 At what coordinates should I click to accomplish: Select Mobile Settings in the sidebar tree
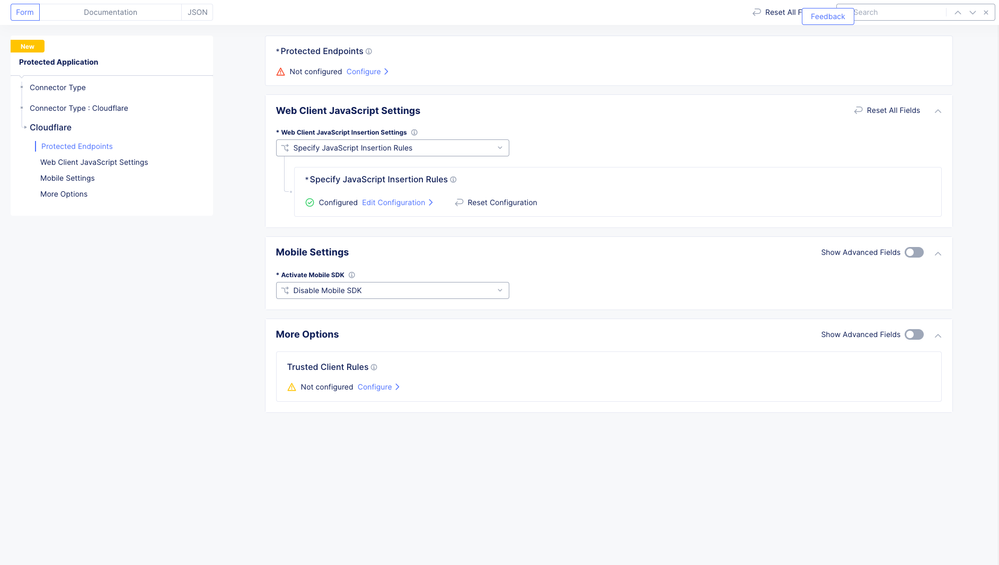(x=67, y=178)
